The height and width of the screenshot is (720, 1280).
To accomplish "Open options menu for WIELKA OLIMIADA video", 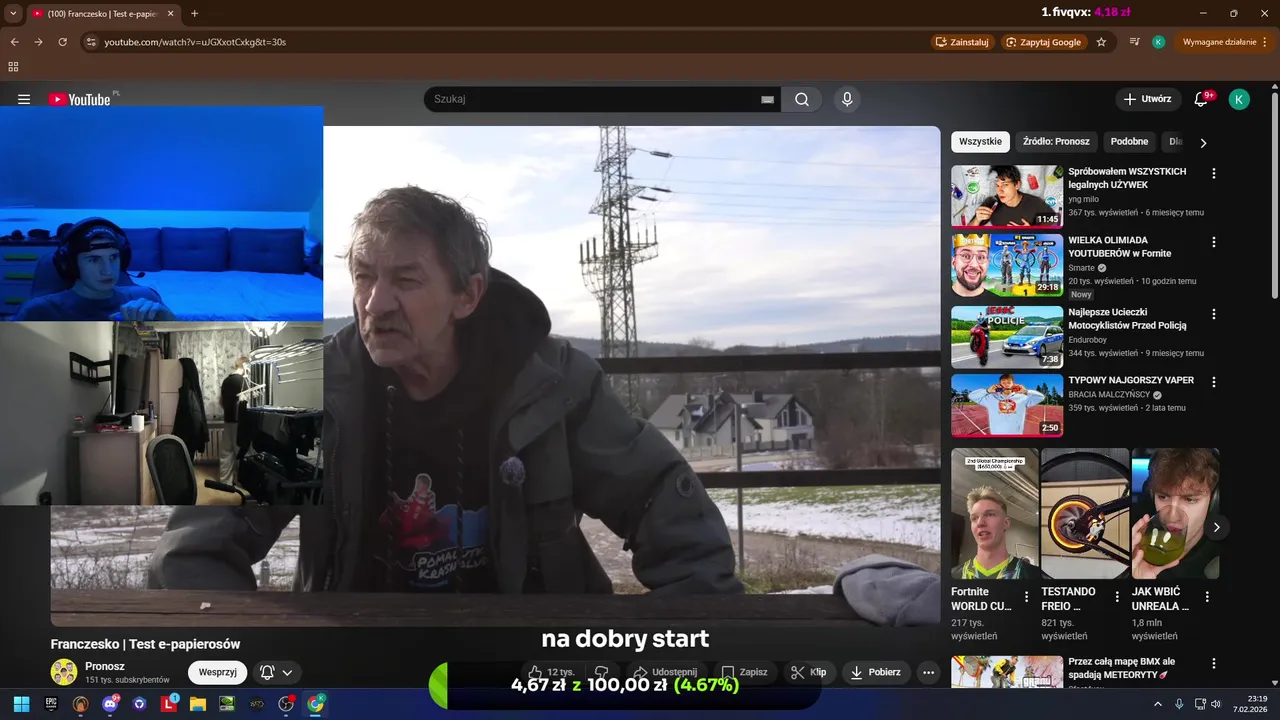I will pos(1214,242).
